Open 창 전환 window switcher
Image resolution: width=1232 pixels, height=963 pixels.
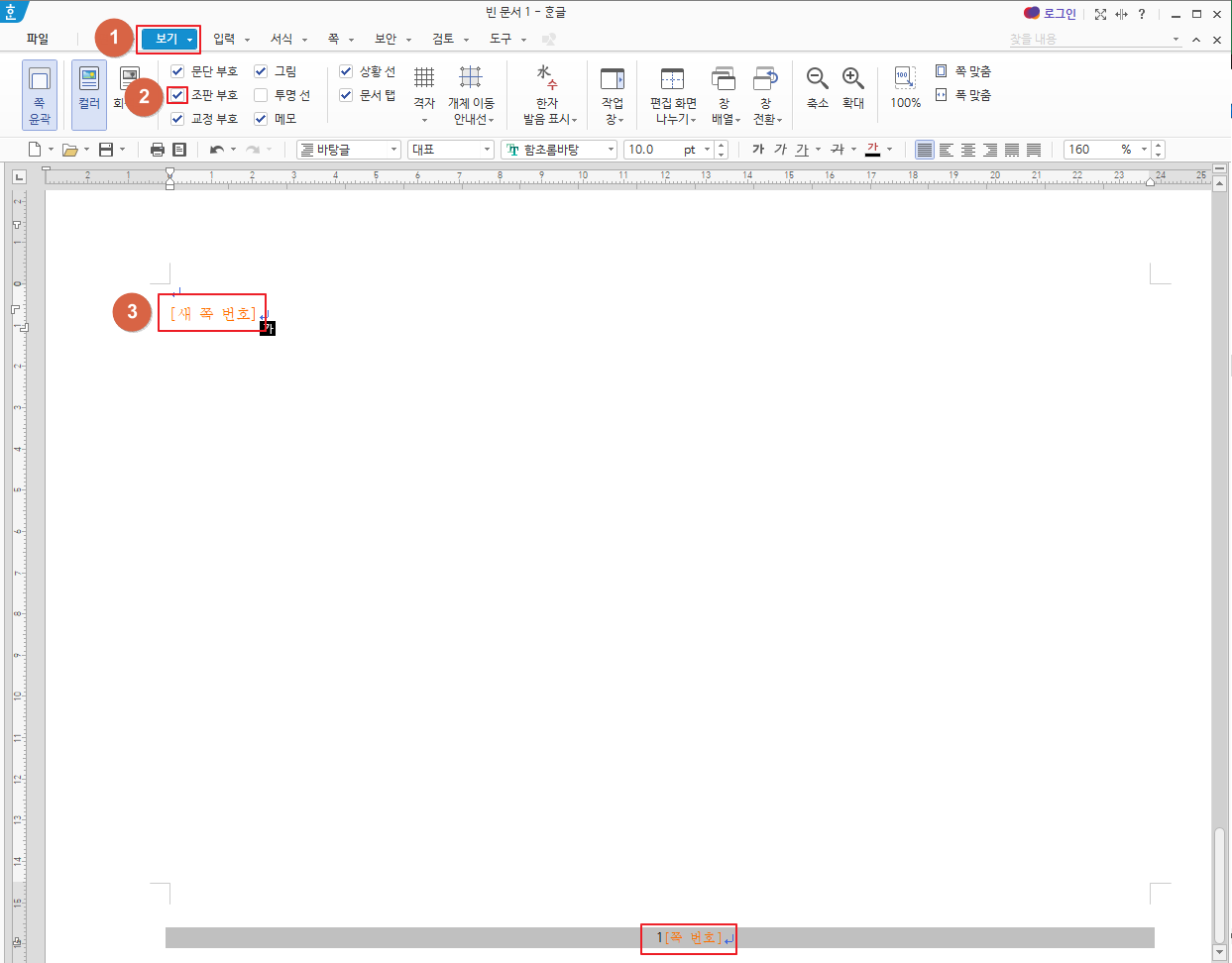coord(766,94)
